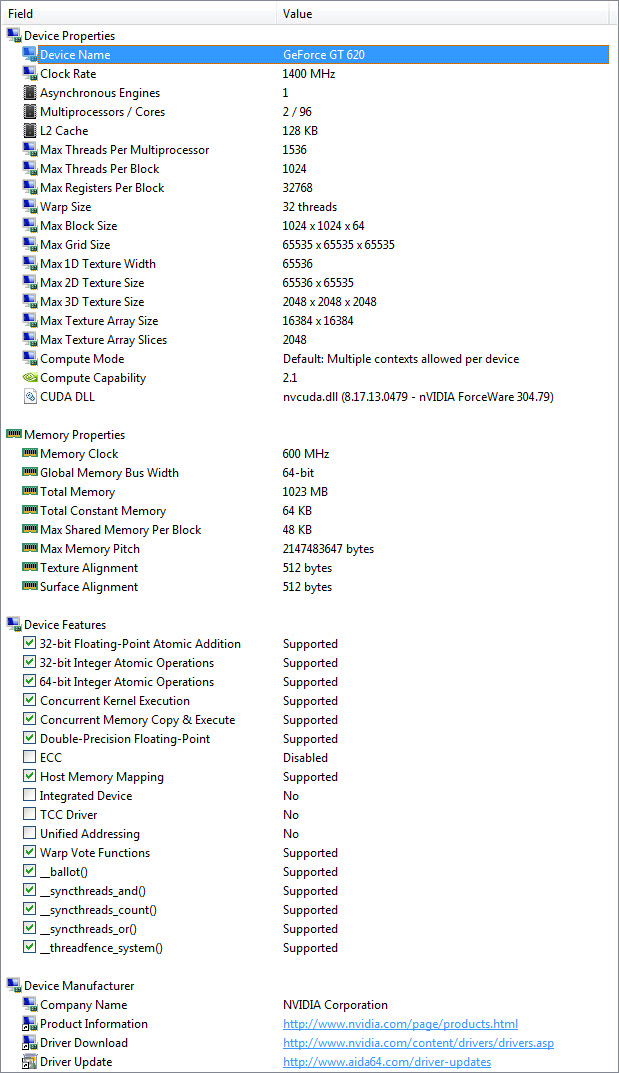Click the 1023 MB total memory value
The image size is (619, 1073).
point(305,491)
